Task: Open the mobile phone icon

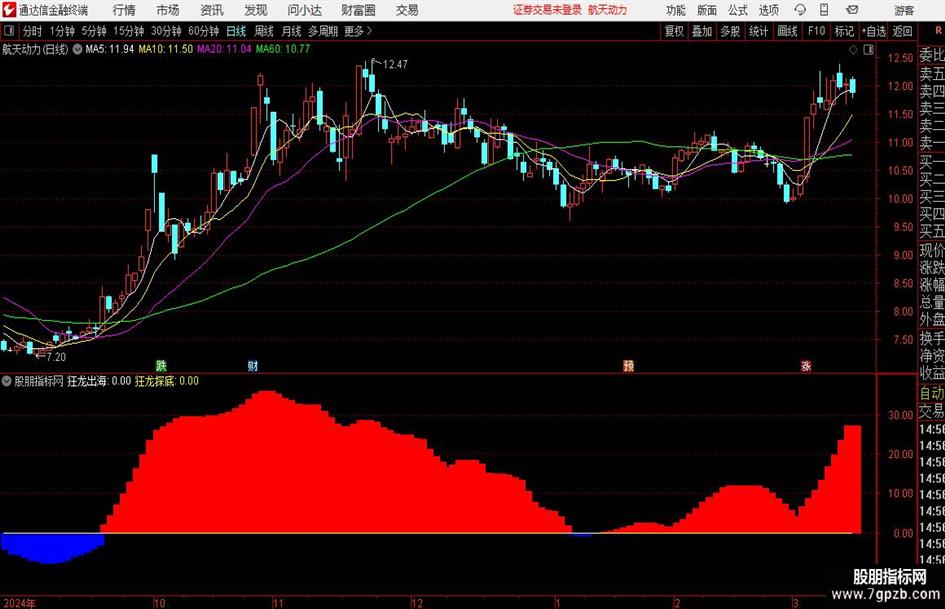Action: click(824, 10)
